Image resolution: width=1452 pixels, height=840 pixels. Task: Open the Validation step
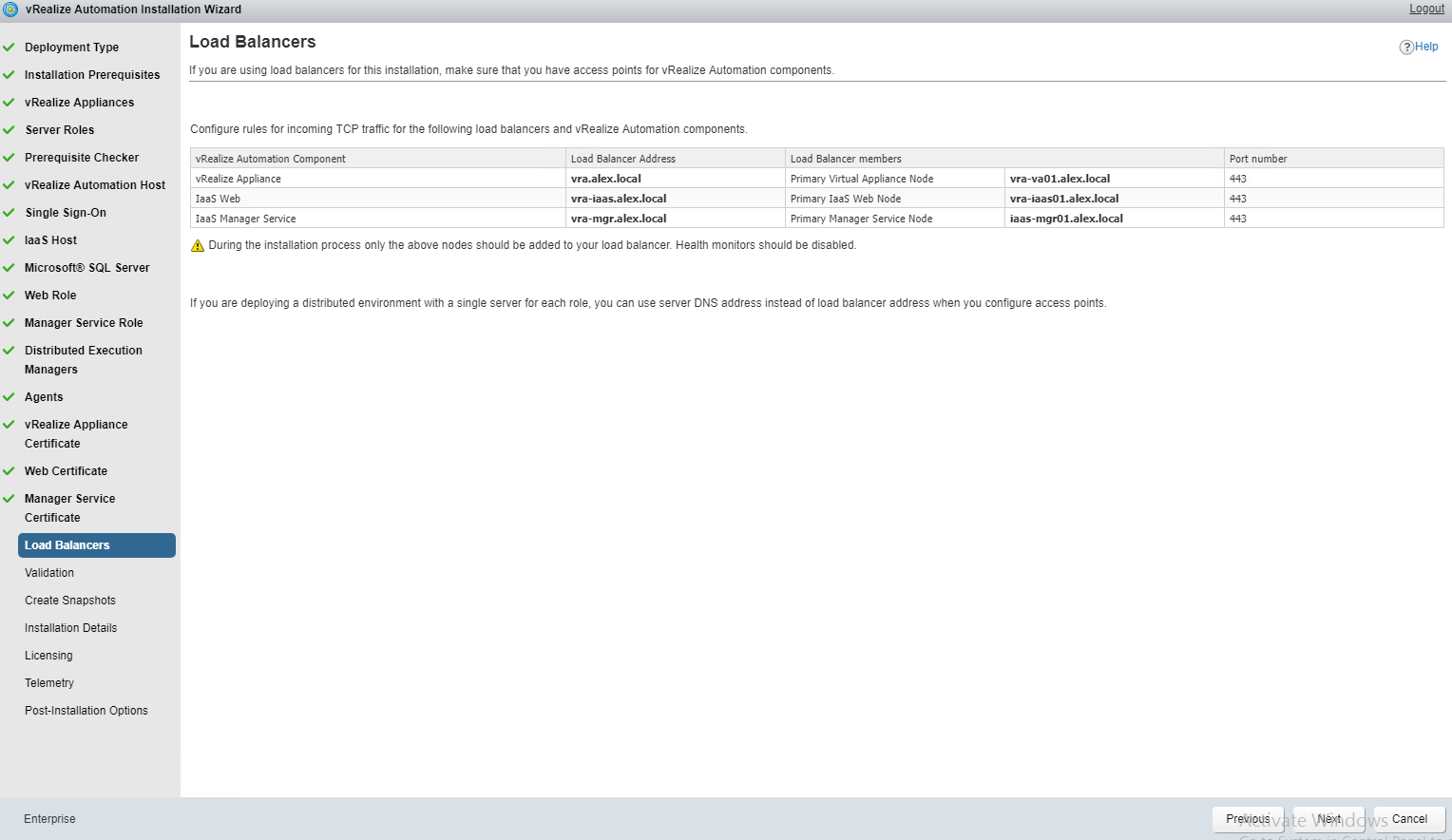(x=49, y=573)
